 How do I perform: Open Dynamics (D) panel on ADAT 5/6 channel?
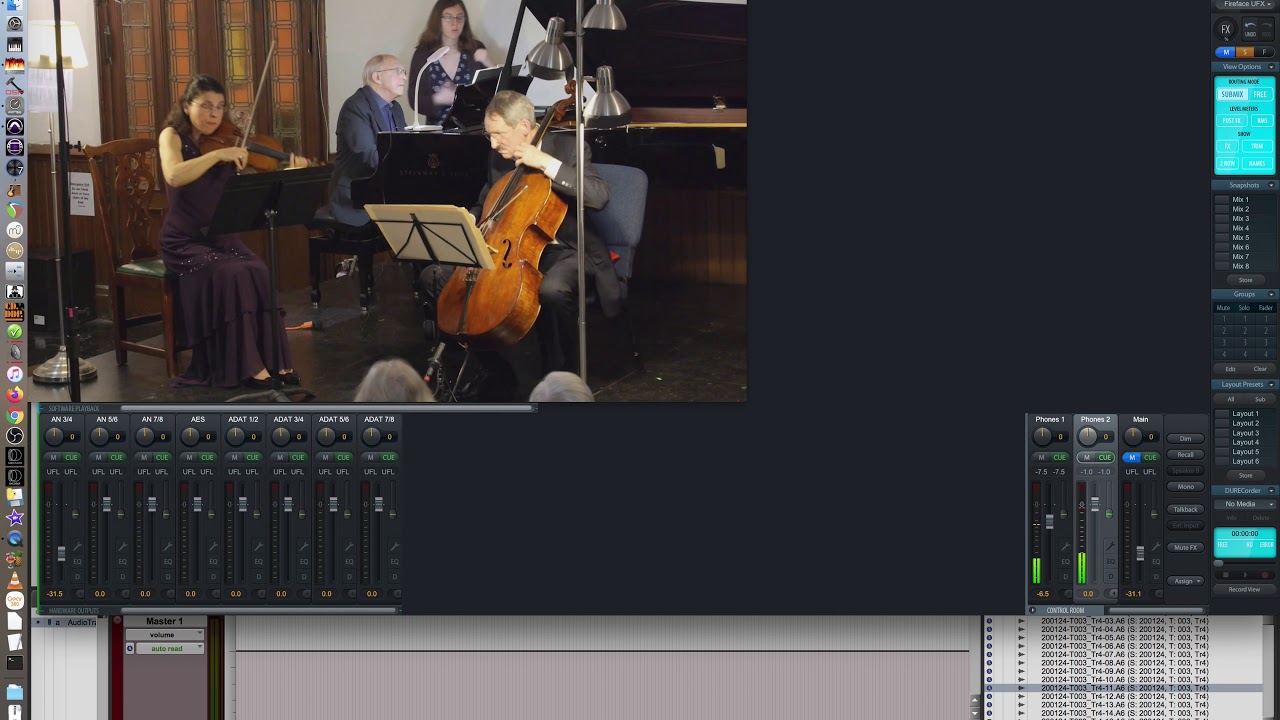click(x=348, y=577)
